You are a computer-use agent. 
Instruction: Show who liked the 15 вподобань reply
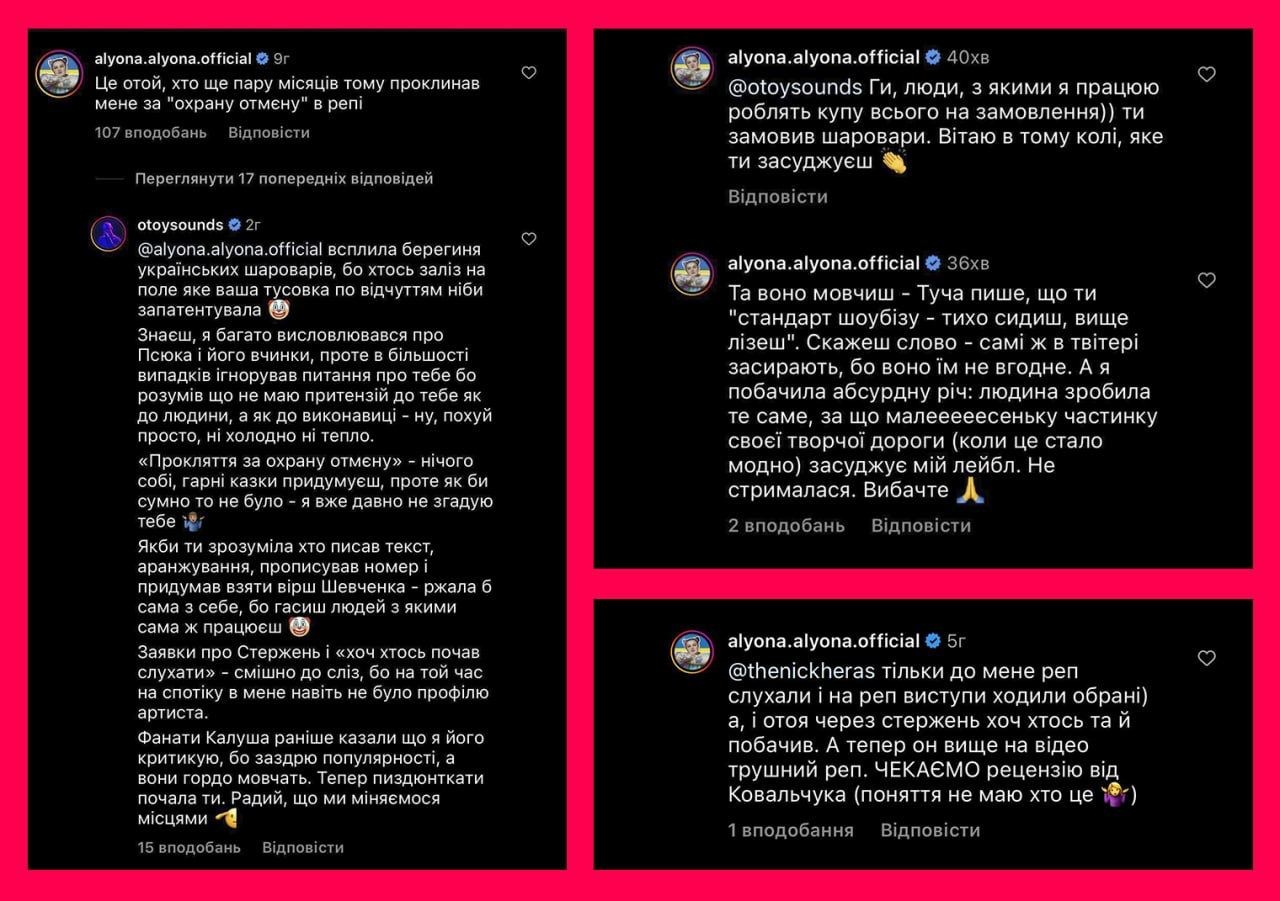coord(189,847)
